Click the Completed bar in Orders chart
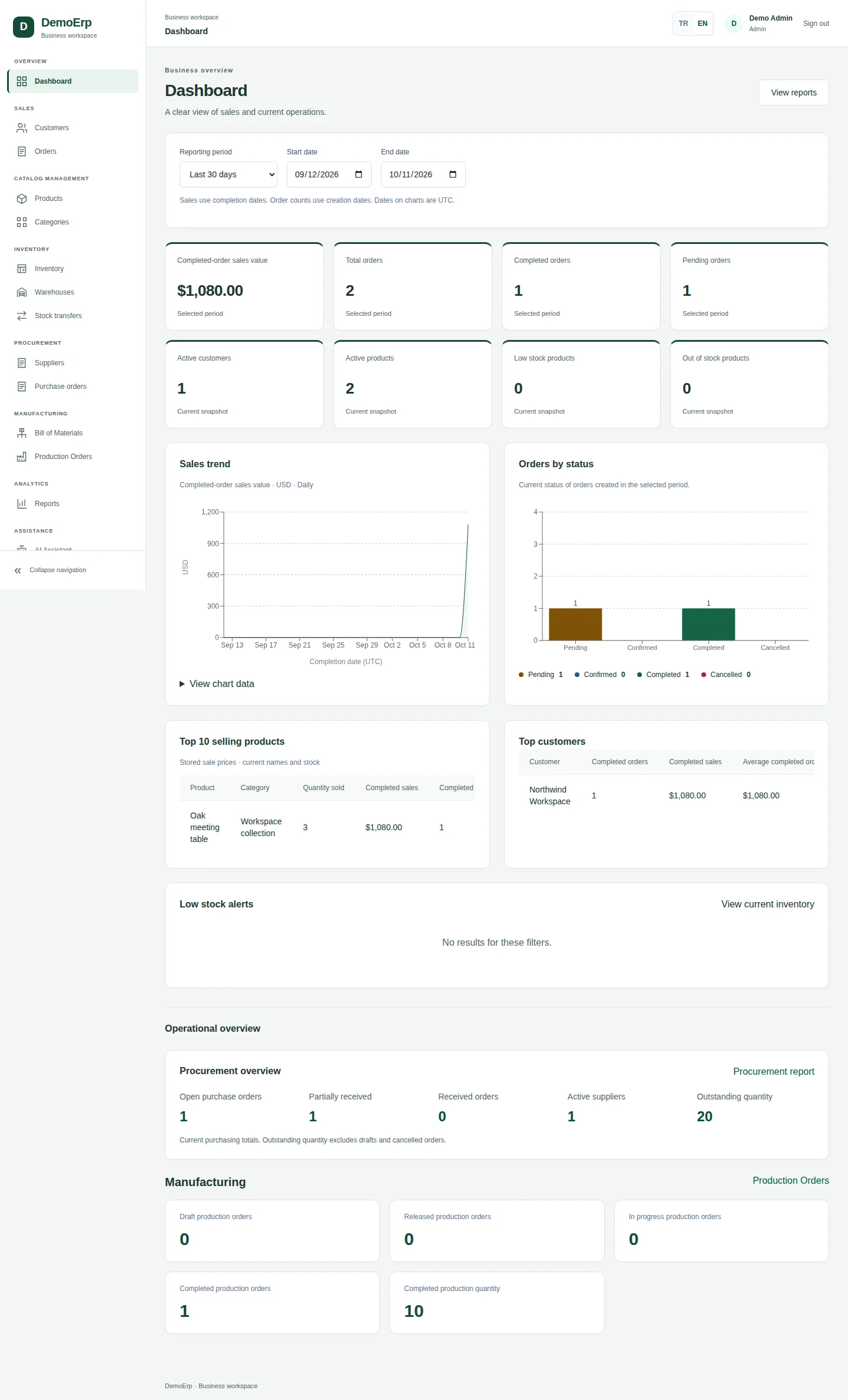 click(x=708, y=624)
